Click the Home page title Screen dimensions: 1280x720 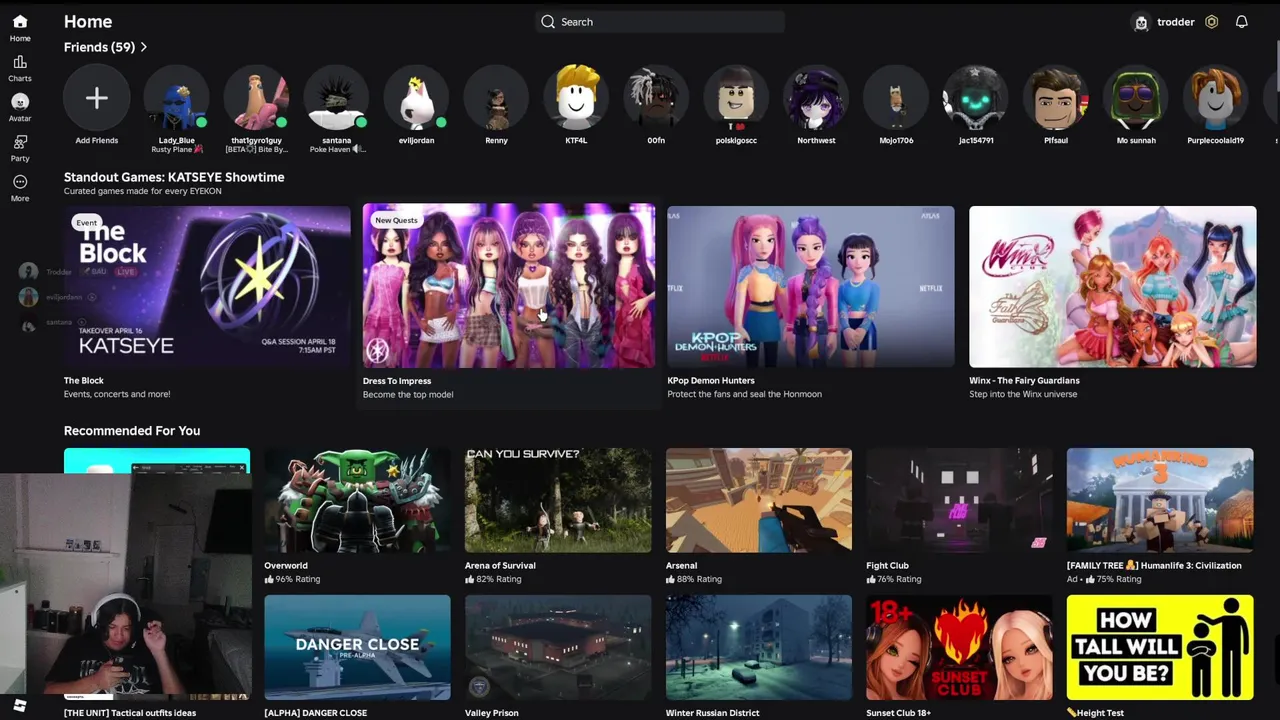pos(88,22)
